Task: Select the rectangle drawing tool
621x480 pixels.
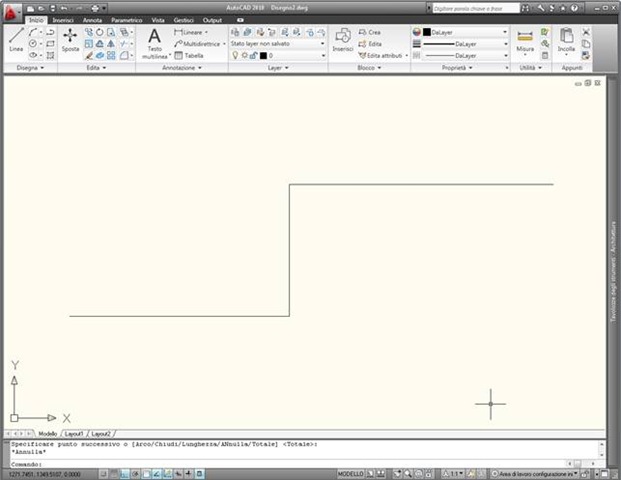Action: coord(50,44)
